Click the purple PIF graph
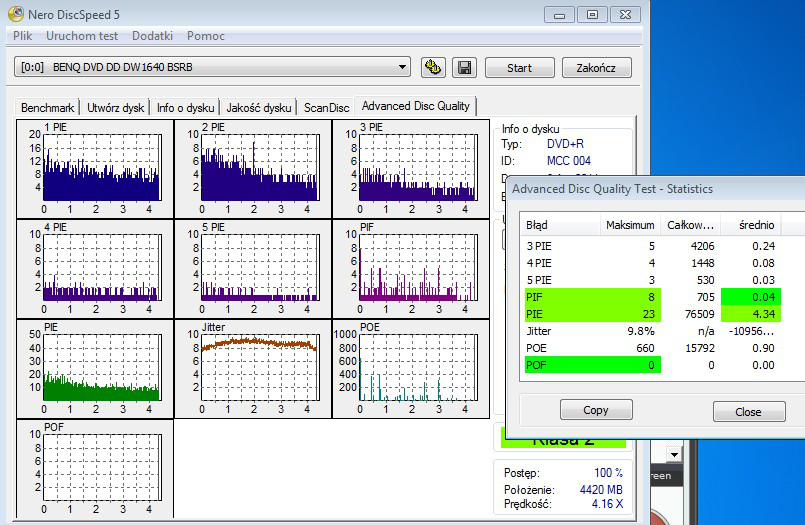 [x=411, y=269]
